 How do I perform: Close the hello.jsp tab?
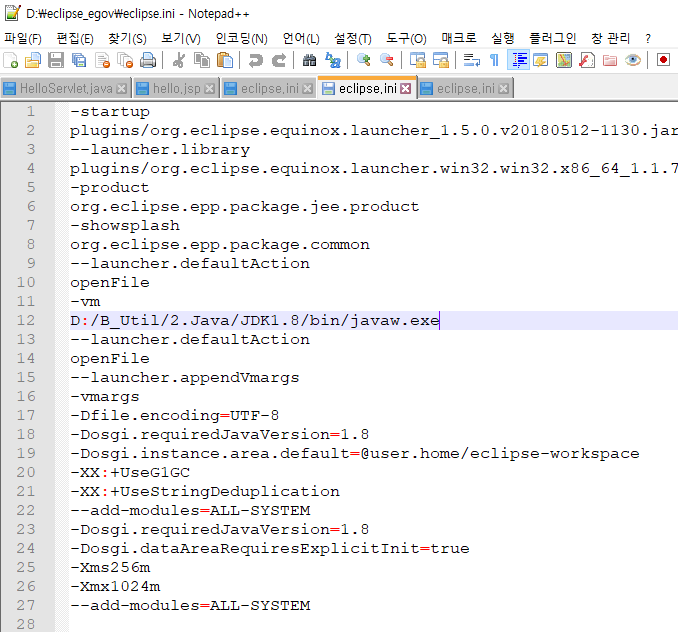pos(210,89)
